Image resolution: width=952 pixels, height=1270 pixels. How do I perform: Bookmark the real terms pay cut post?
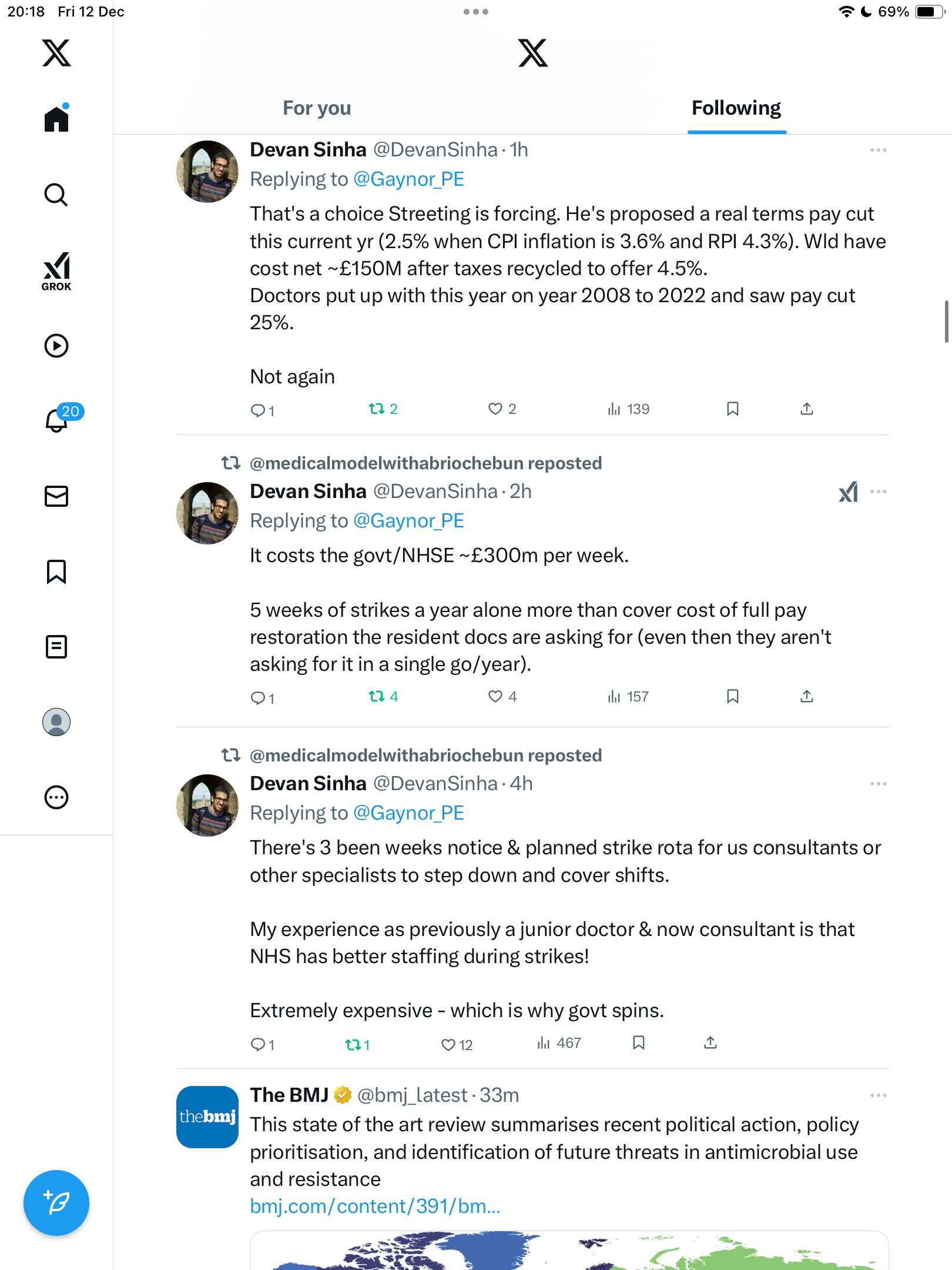[x=732, y=409]
